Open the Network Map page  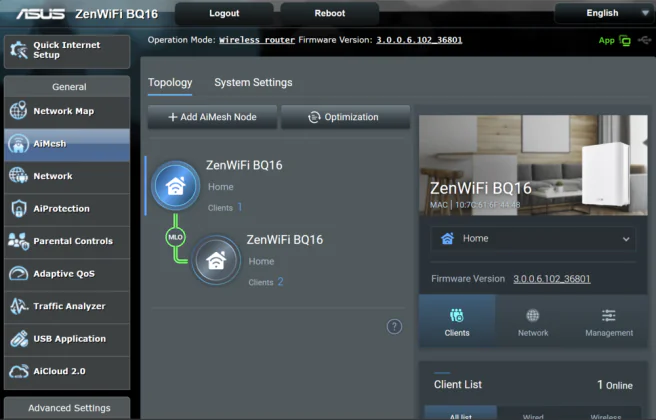(x=67, y=111)
